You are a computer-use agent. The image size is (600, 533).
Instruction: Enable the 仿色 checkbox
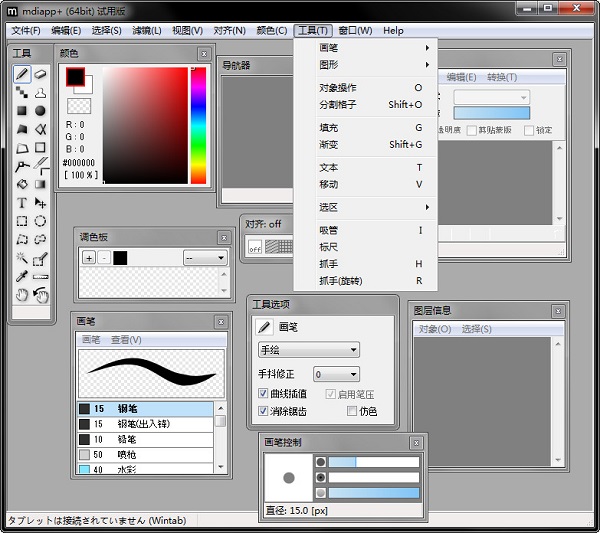click(x=352, y=411)
